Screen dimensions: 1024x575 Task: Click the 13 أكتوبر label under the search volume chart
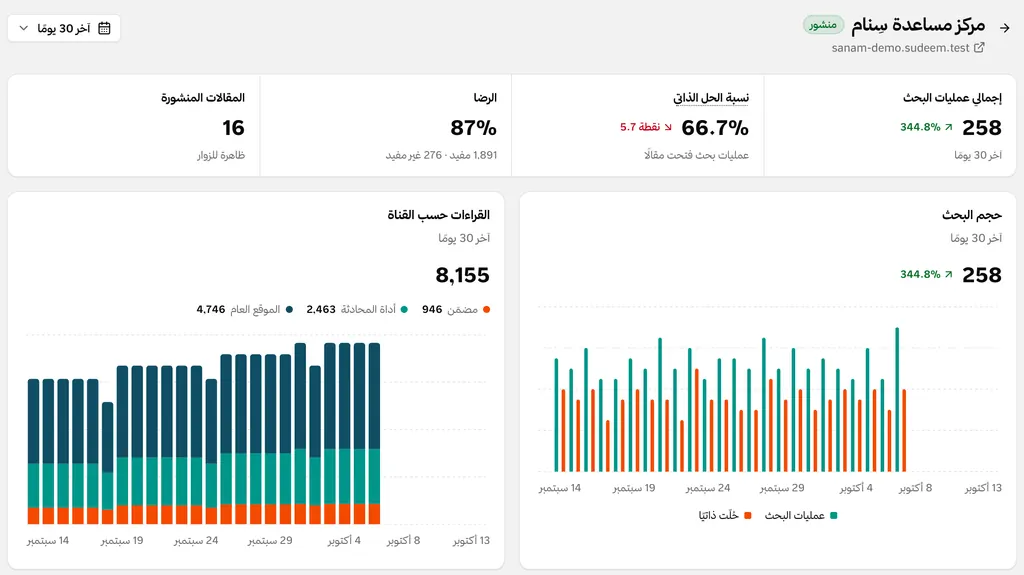pyautogui.click(x=984, y=488)
